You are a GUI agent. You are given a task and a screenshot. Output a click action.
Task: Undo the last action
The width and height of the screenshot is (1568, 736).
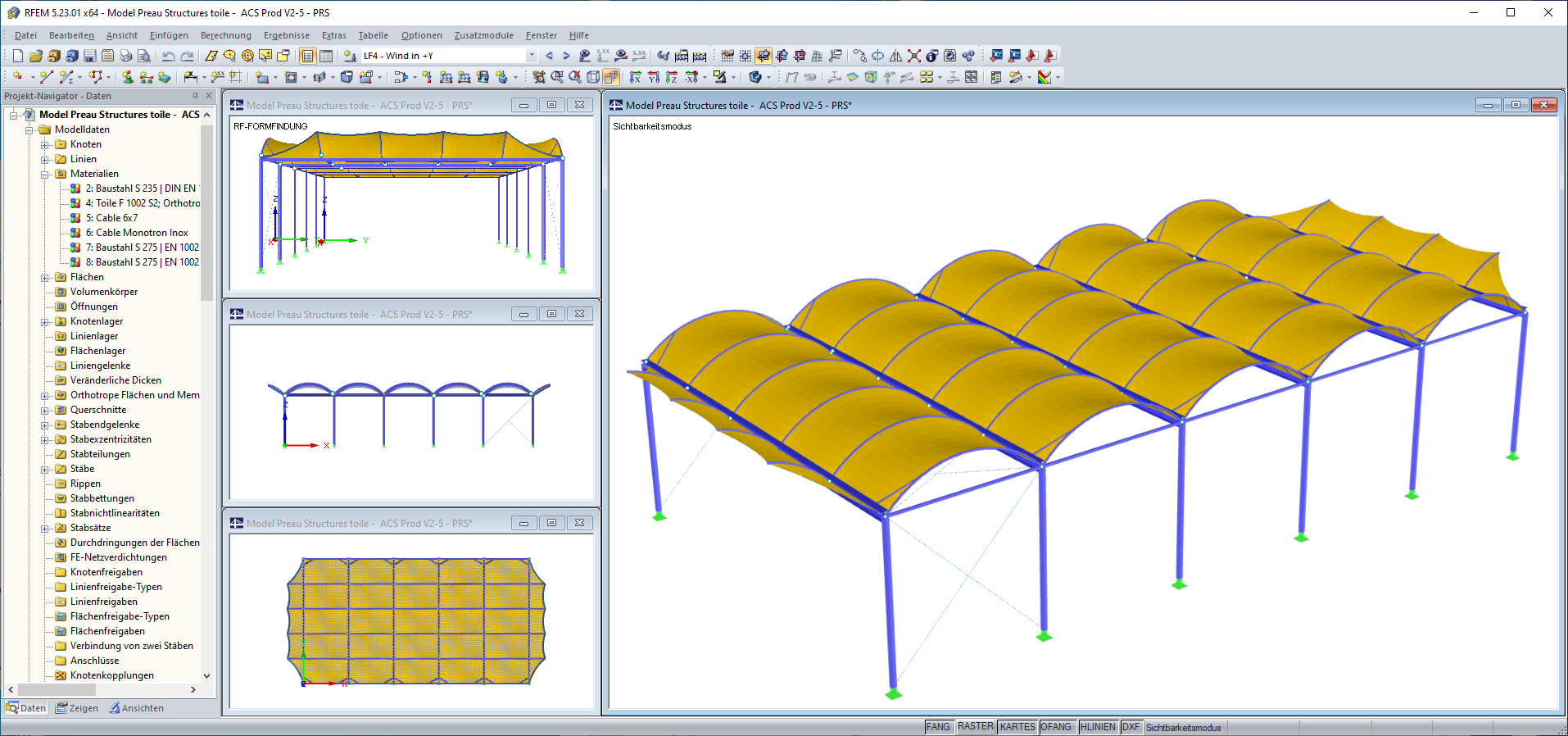[x=168, y=56]
